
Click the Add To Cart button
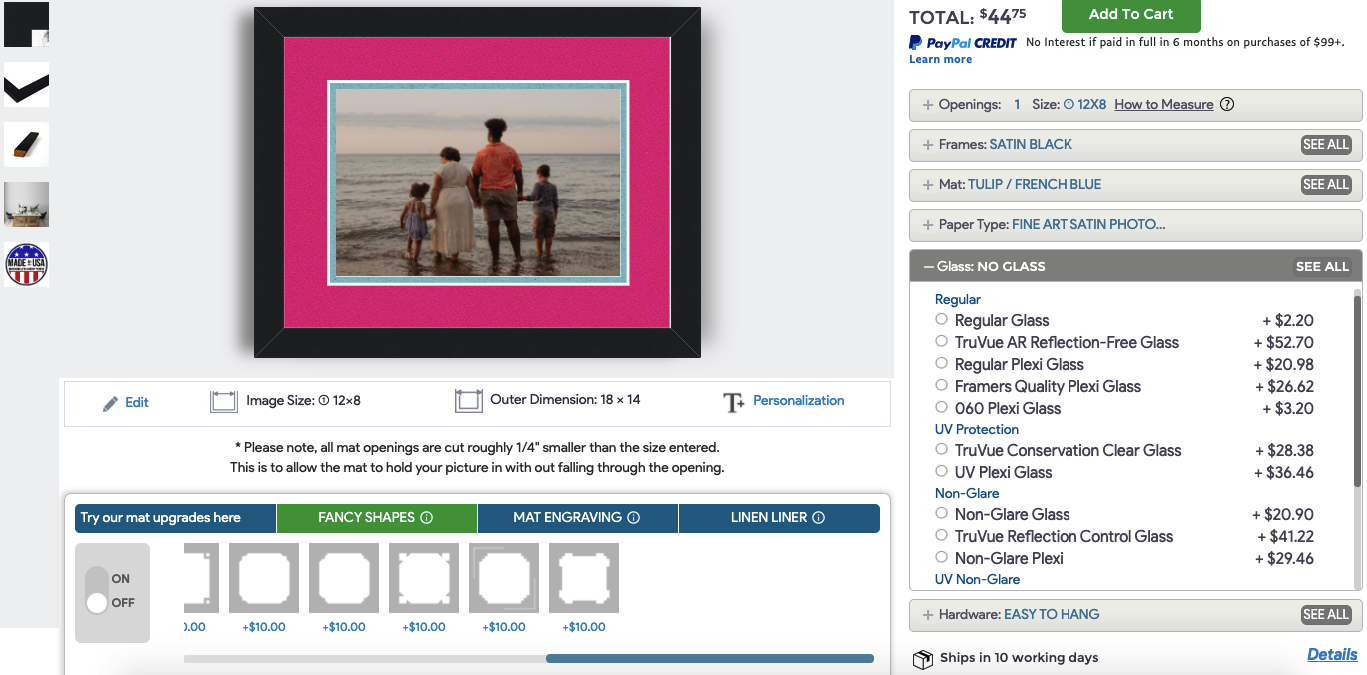pyautogui.click(x=1130, y=15)
